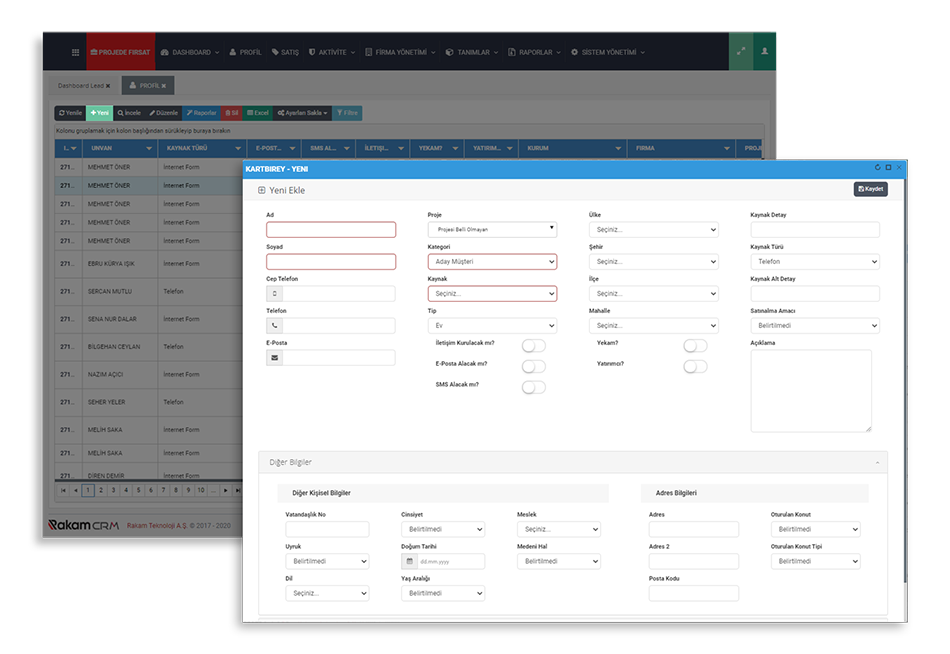Click into the Ad input field
The image size is (950, 654).
pos(331,230)
